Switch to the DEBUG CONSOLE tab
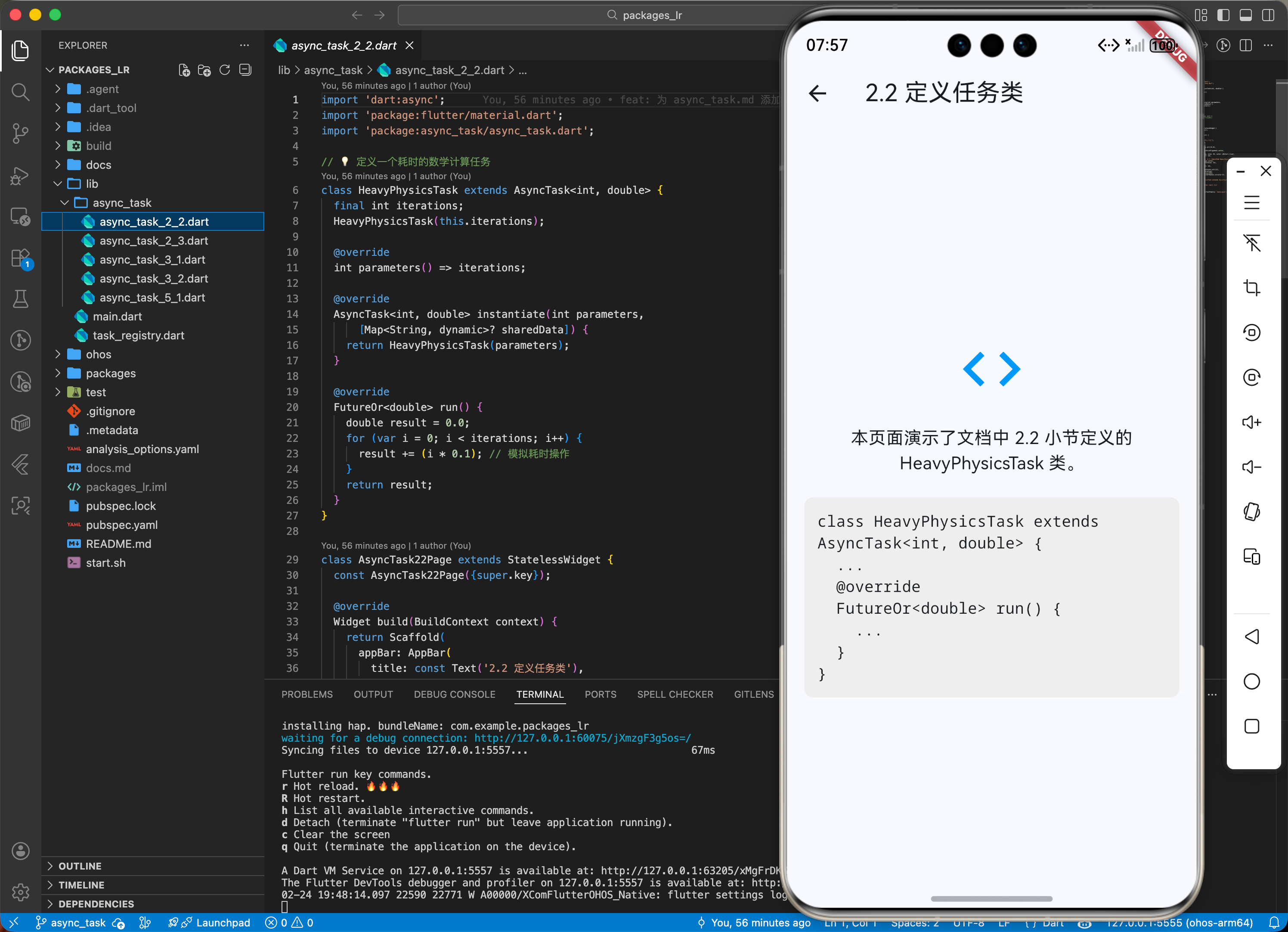Image resolution: width=1288 pixels, height=932 pixels. (x=454, y=694)
